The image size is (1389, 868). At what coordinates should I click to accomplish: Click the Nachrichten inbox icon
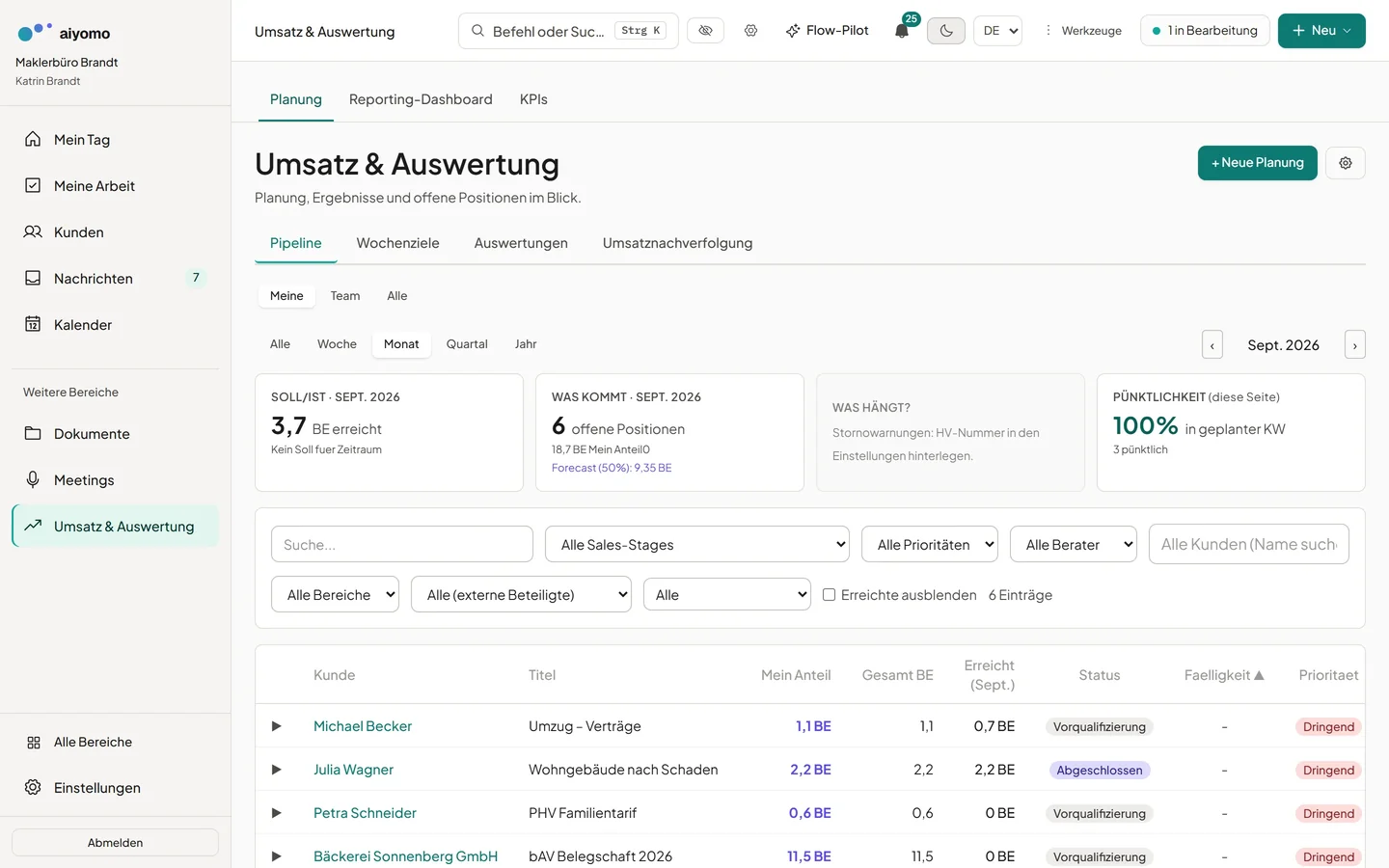[x=33, y=278]
